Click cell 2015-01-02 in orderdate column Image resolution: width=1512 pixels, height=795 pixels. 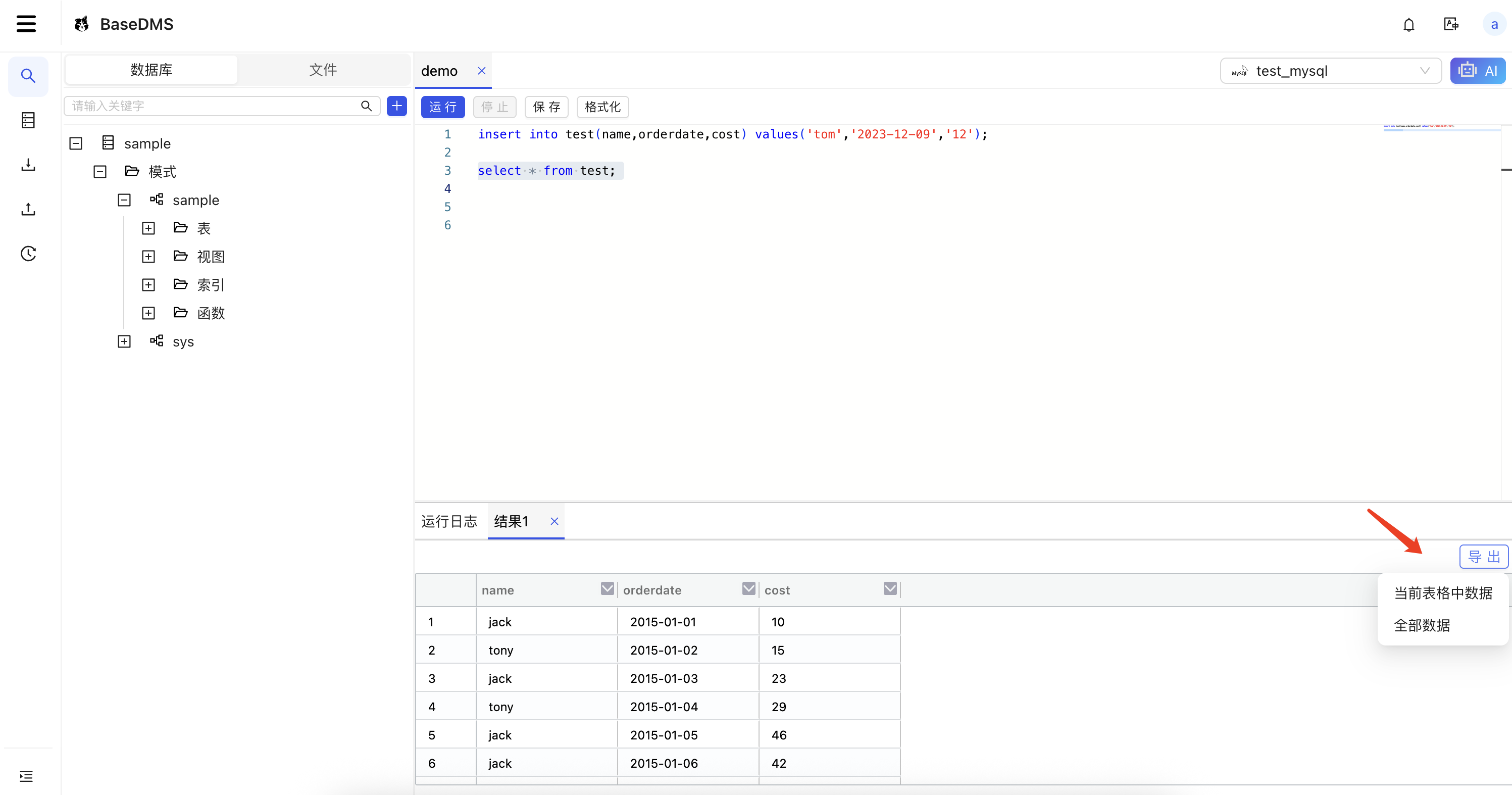point(688,650)
